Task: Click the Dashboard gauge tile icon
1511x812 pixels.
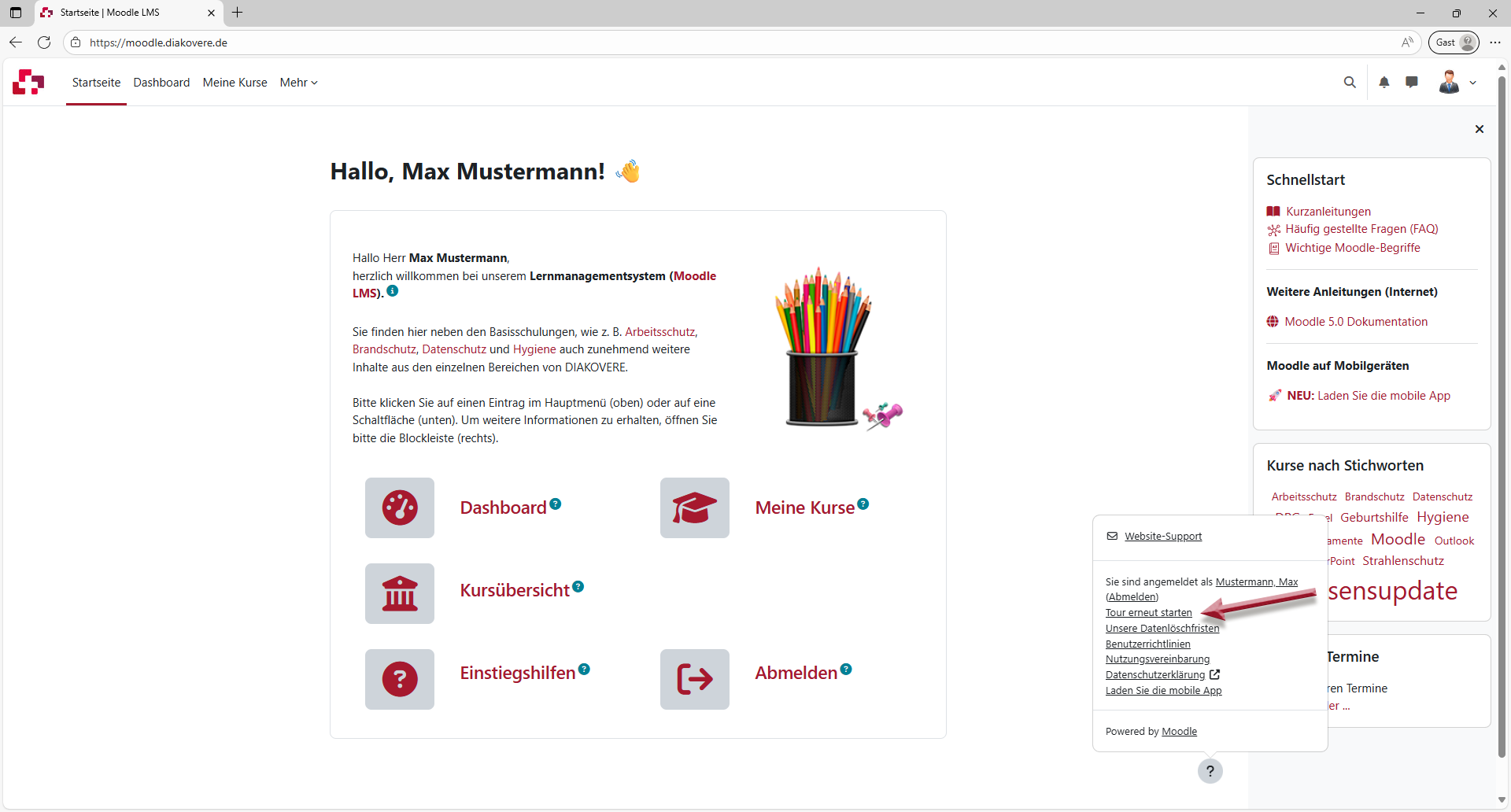Action: 400,508
